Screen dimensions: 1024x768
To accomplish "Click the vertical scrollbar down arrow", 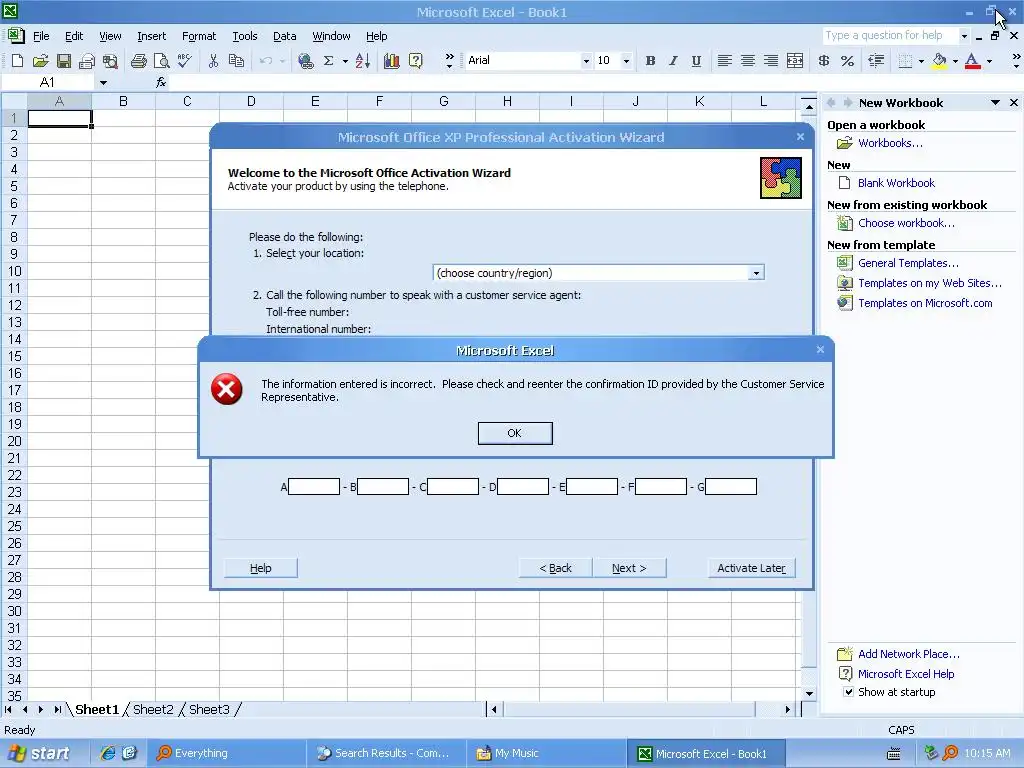I will (809, 694).
